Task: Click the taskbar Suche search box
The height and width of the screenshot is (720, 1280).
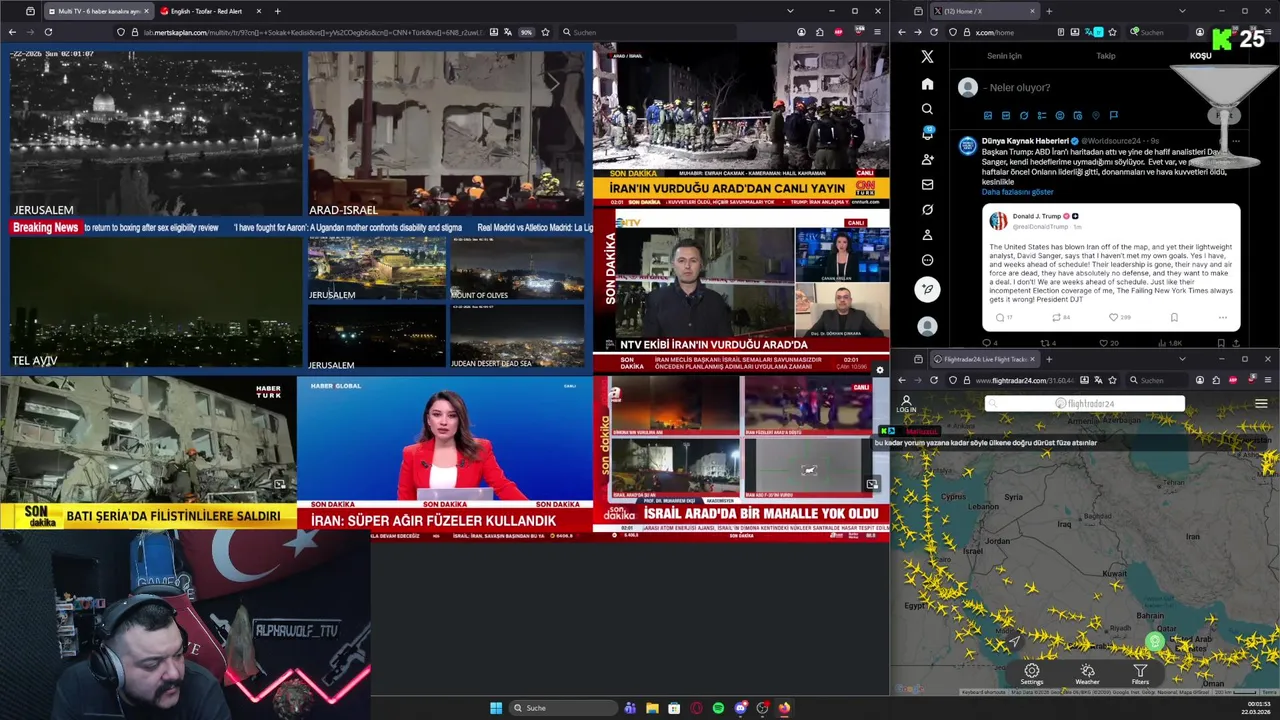Action: [x=563, y=708]
